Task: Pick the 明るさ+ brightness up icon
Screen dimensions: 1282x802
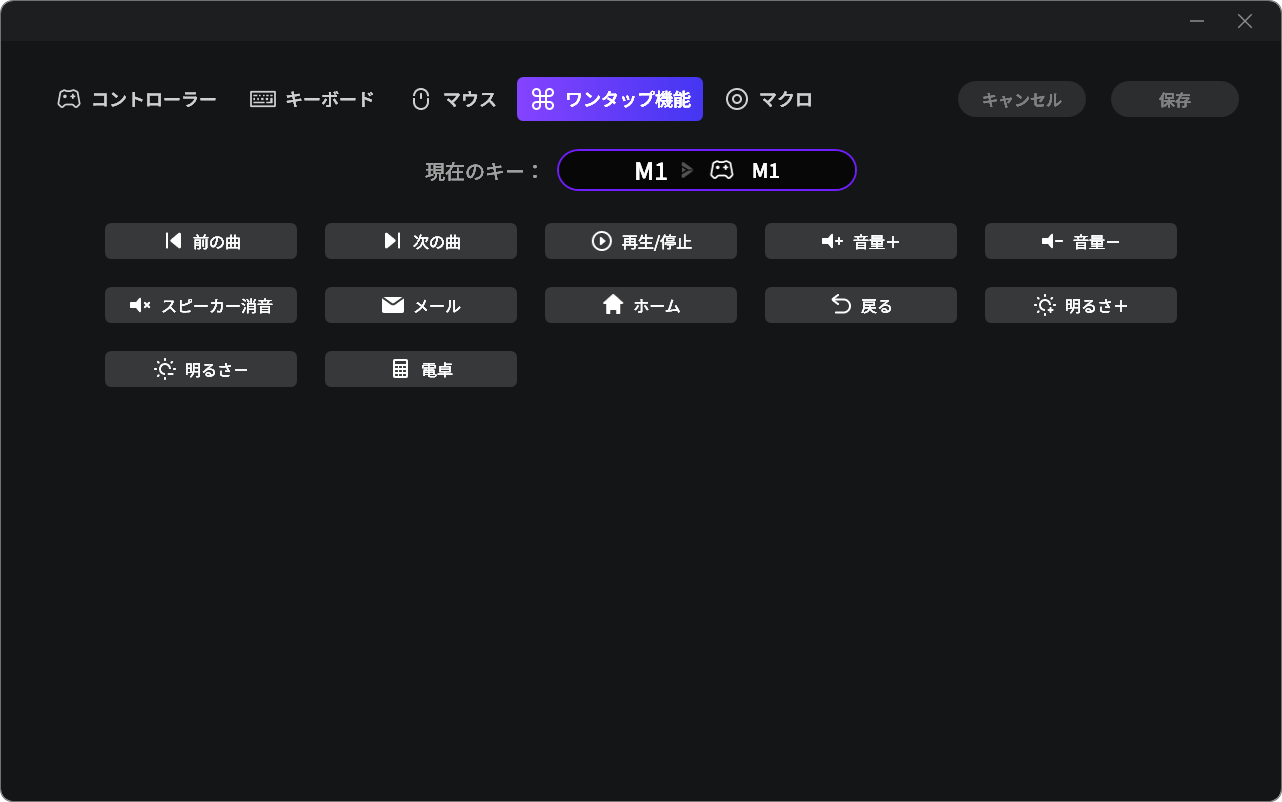Action: [x=1045, y=305]
